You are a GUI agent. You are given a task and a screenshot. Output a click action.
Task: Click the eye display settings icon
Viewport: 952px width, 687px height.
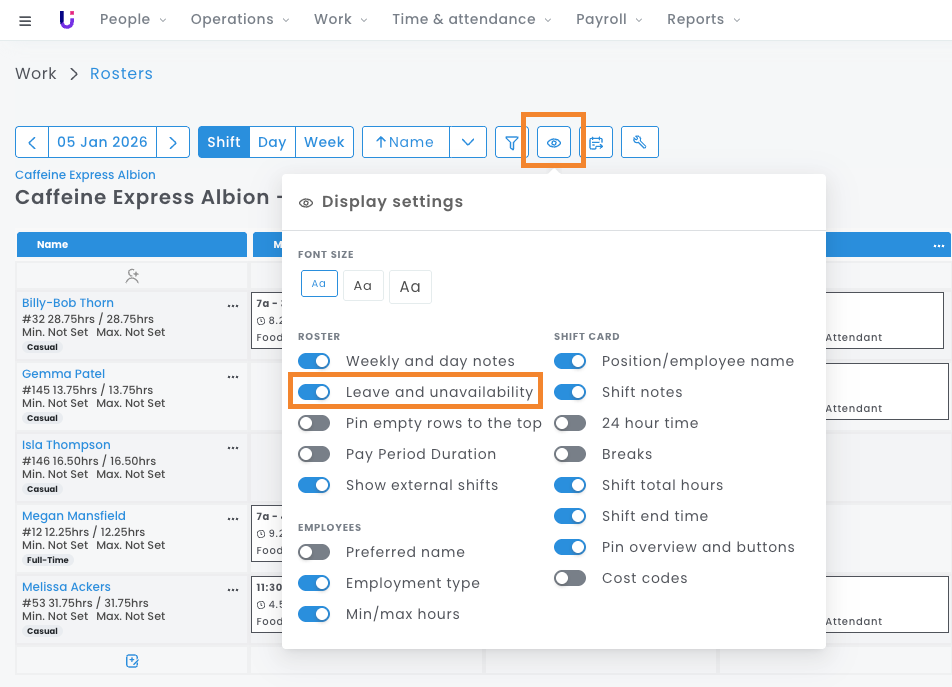(554, 142)
